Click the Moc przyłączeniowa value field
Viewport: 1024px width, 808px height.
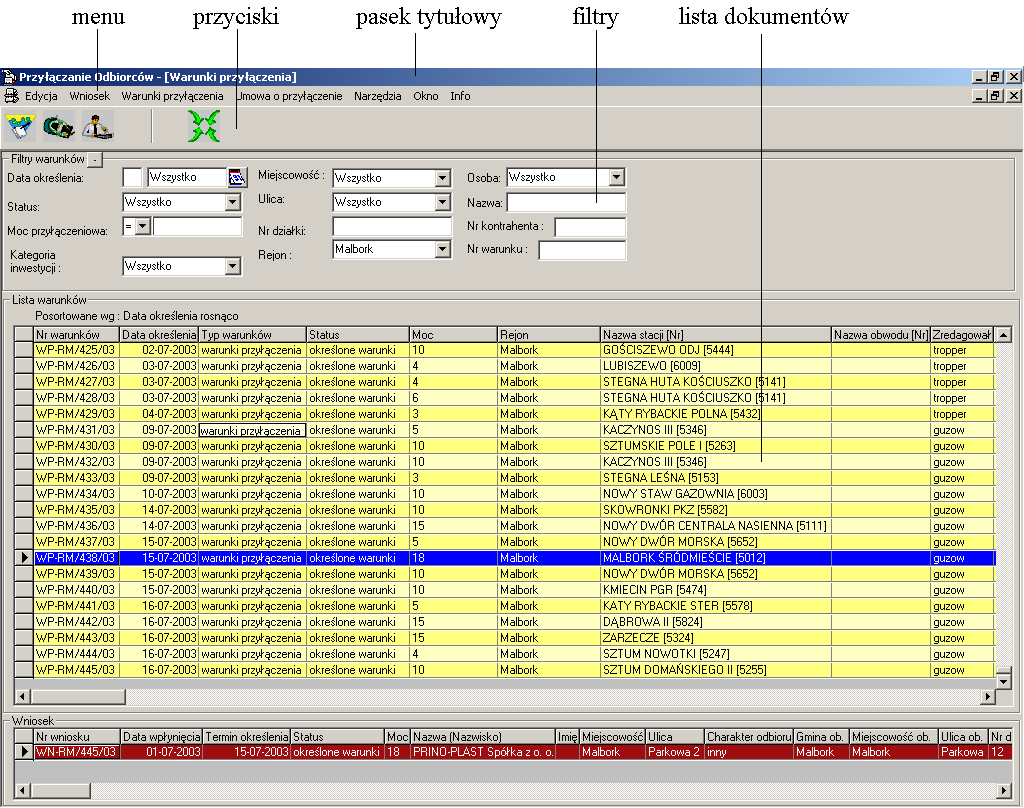pyautogui.click(x=197, y=227)
